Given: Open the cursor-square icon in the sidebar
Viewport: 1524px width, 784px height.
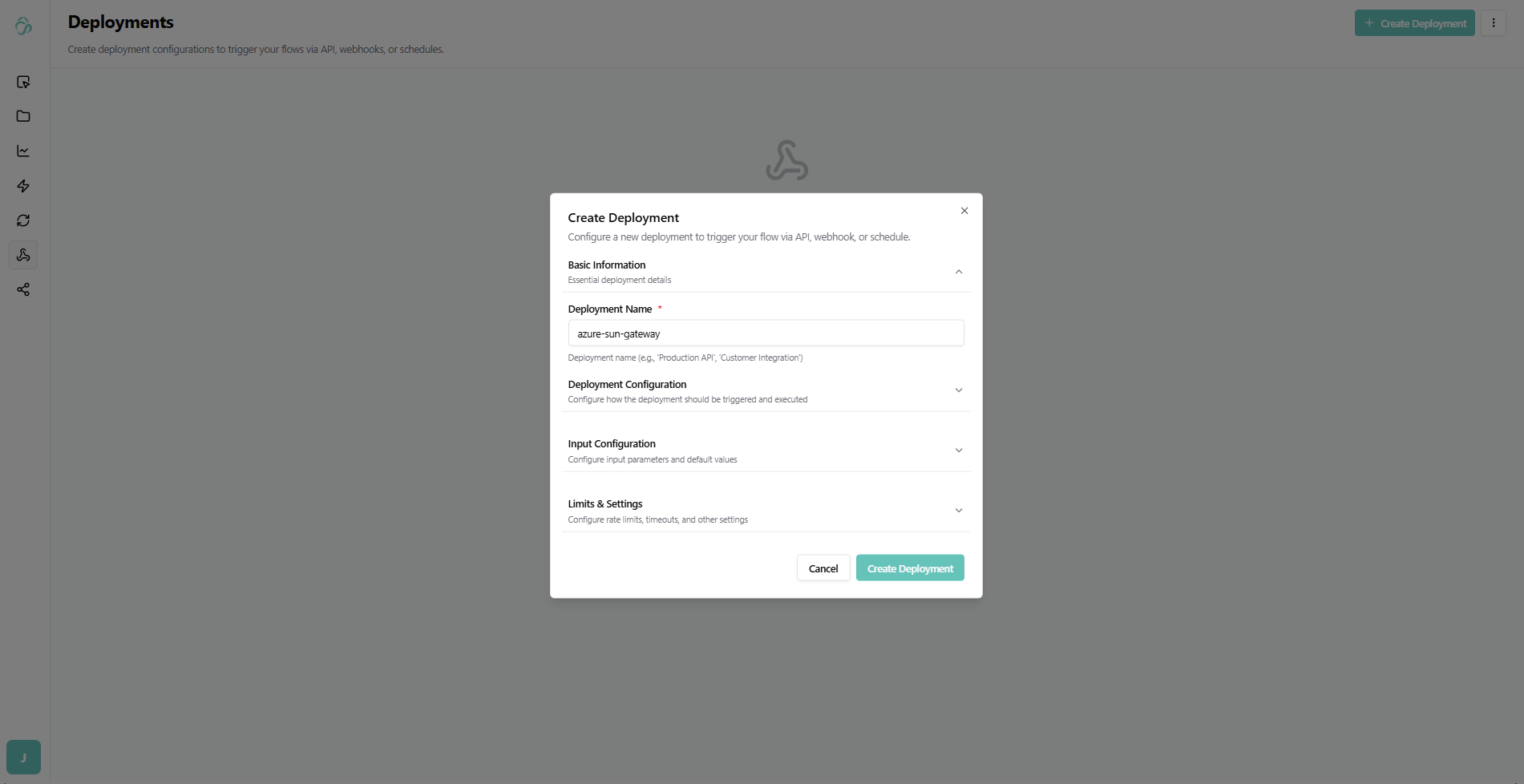Looking at the screenshot, I should pyautogui.click(x=23, y=82).
